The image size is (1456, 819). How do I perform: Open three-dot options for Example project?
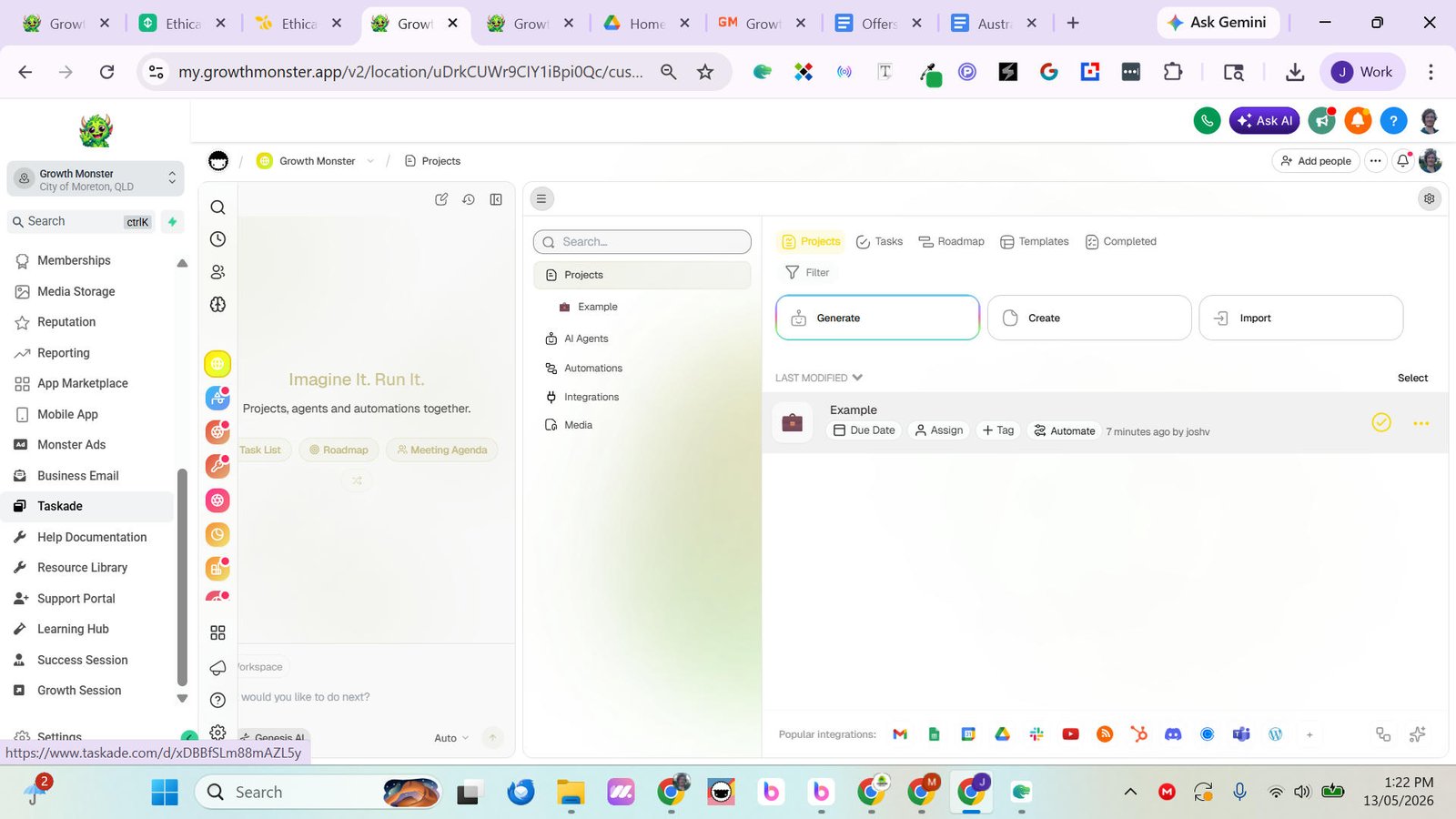[1421, 423]
